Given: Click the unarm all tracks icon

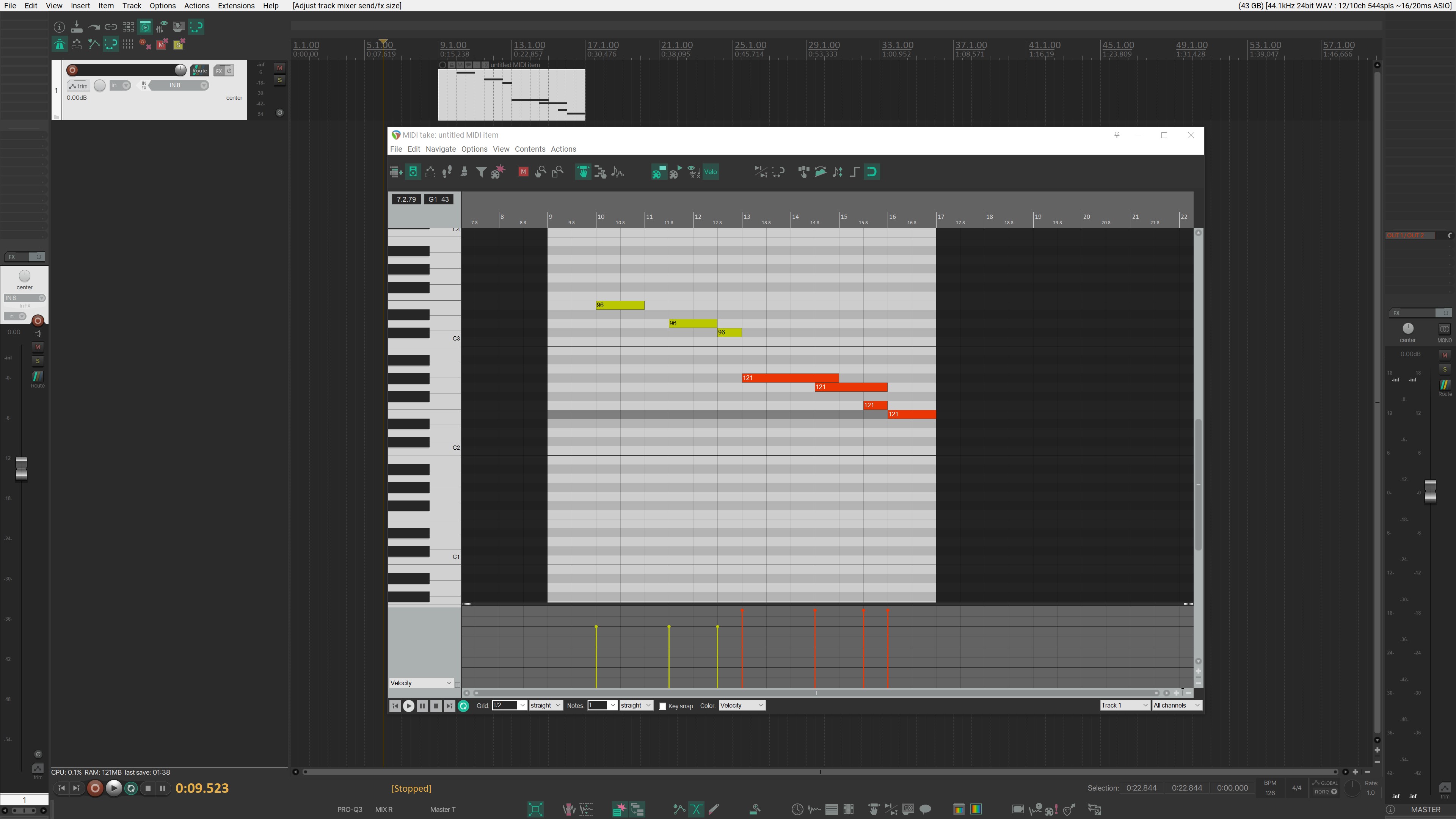Looking at the screenshot, I should coord(145,44).
